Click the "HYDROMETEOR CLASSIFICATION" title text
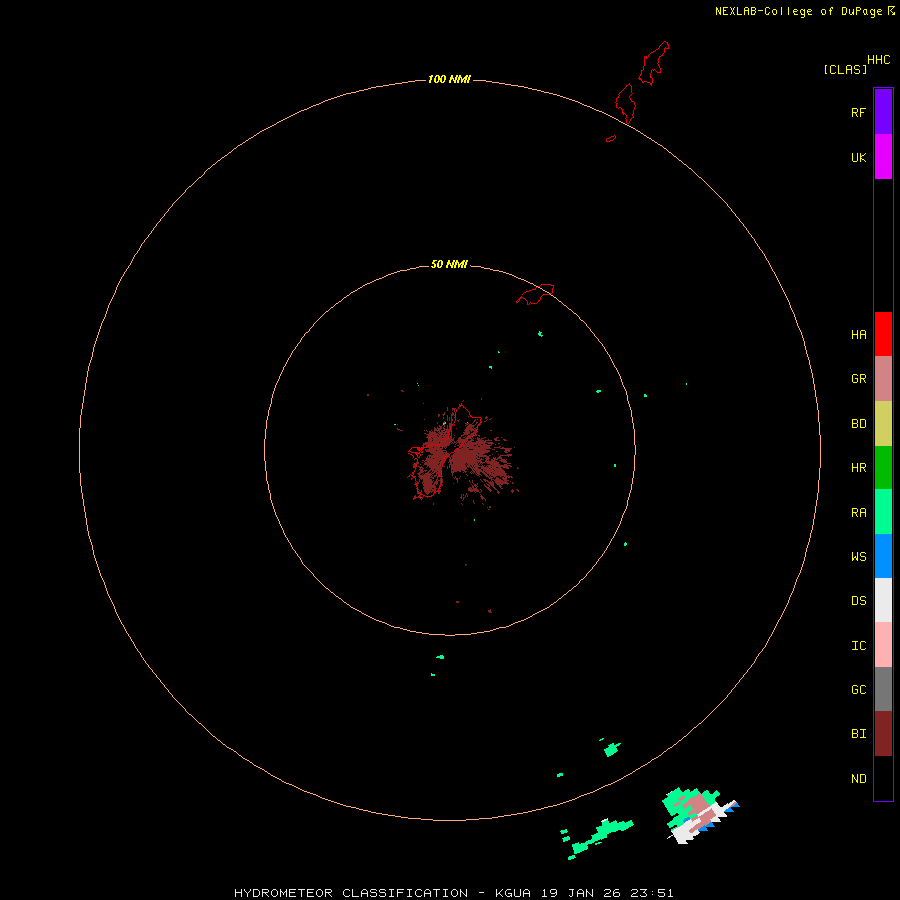 coord(351,893)
